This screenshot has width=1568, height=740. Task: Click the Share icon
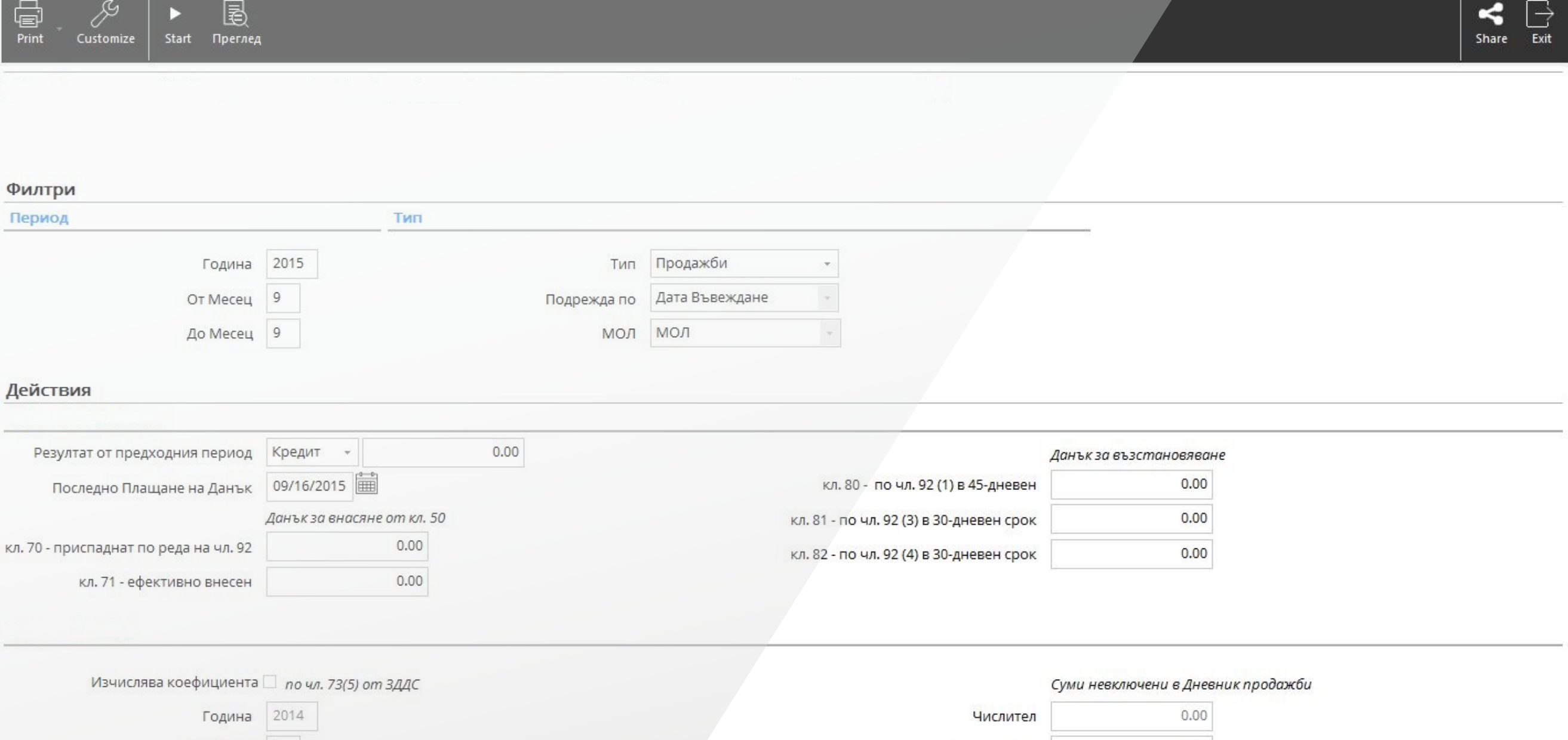coord(1491,15)
